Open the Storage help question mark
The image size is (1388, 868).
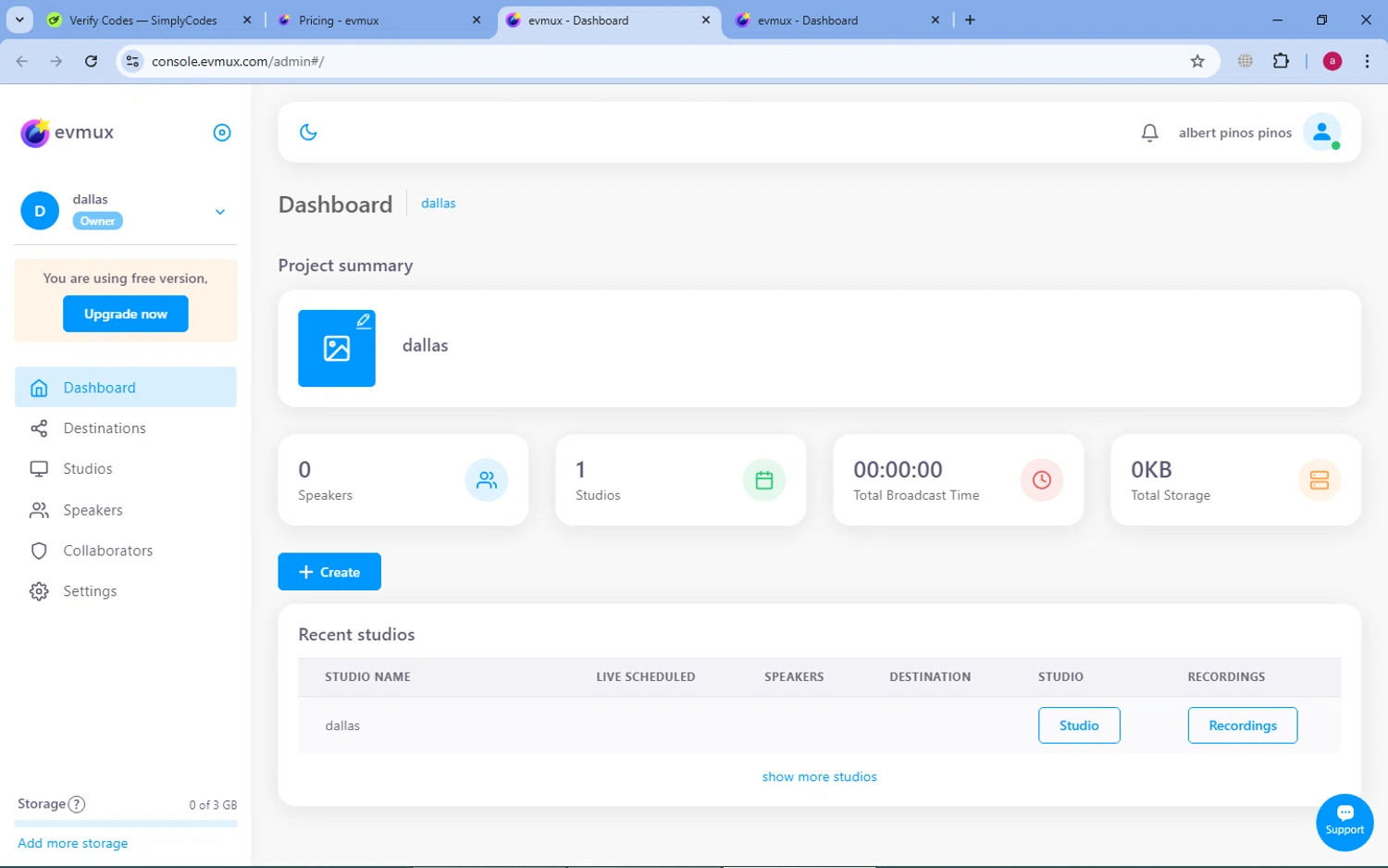click(x=78, y=804)
